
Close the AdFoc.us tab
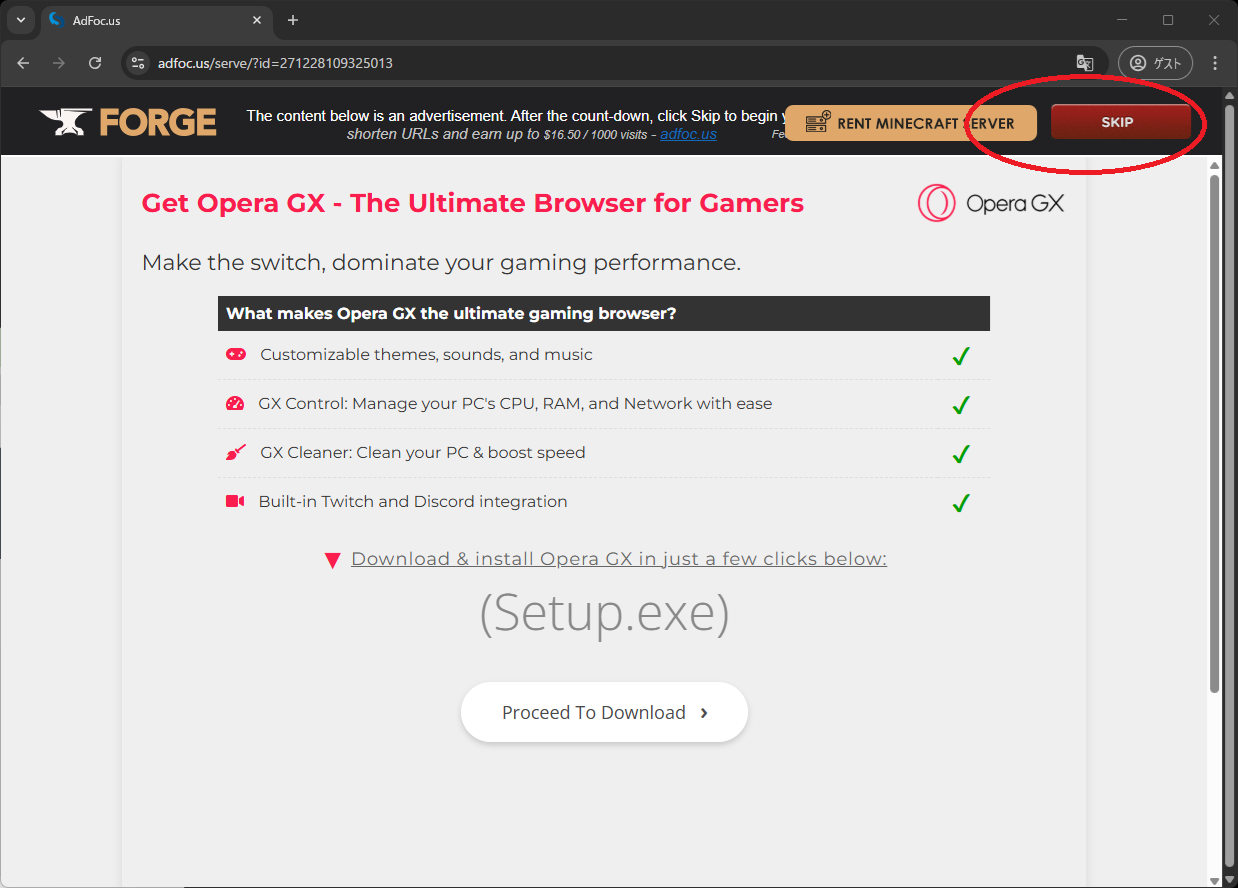[257, 20]
